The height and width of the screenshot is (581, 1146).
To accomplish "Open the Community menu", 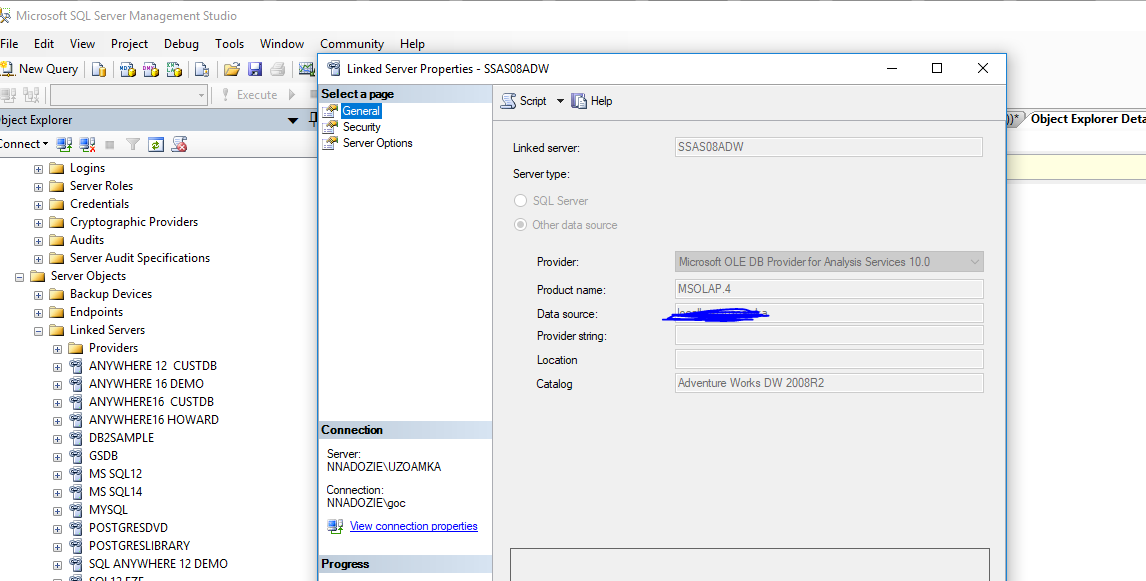I will tap(352, 44).
